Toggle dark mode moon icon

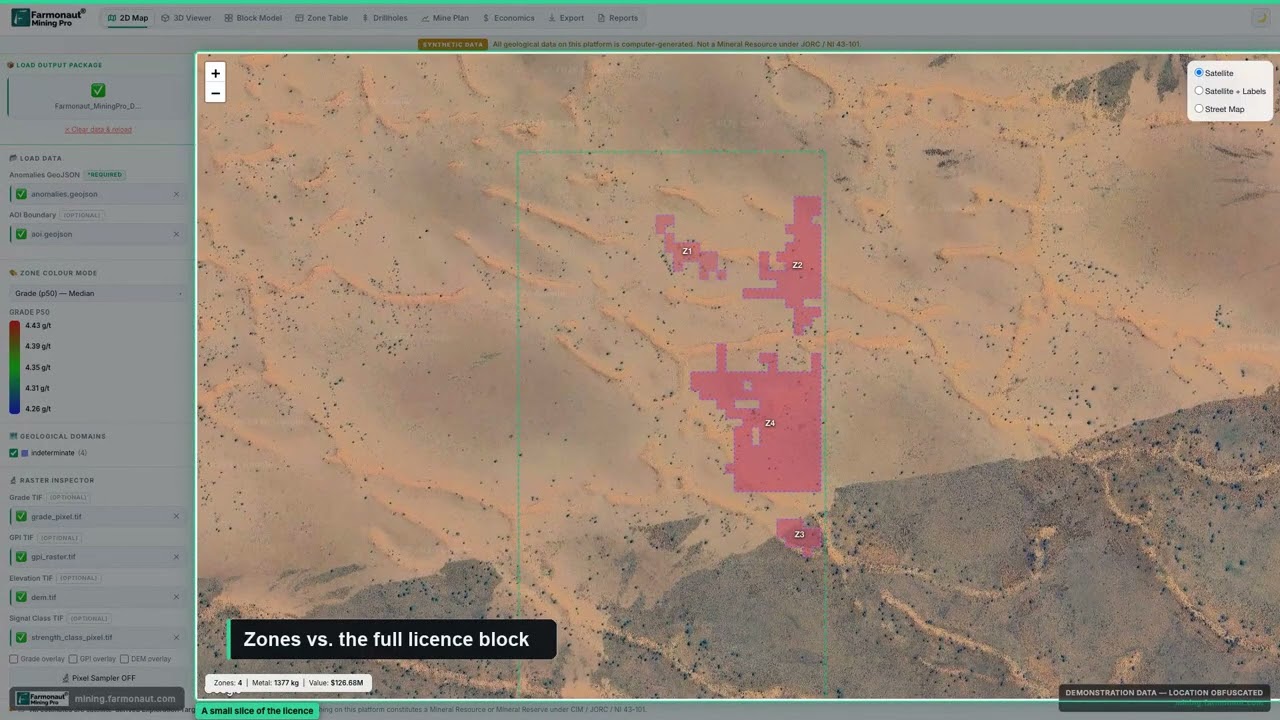[1260, 17]
